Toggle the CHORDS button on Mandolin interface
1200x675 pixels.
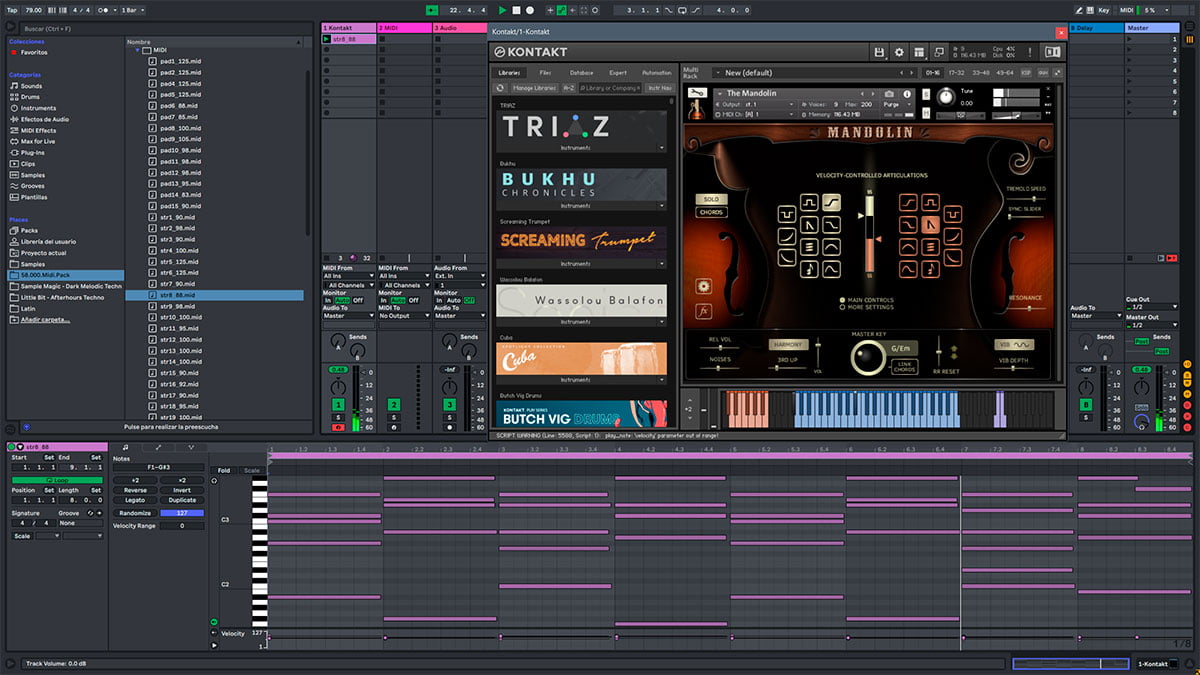pyautogui.click(x=711, y=212)
